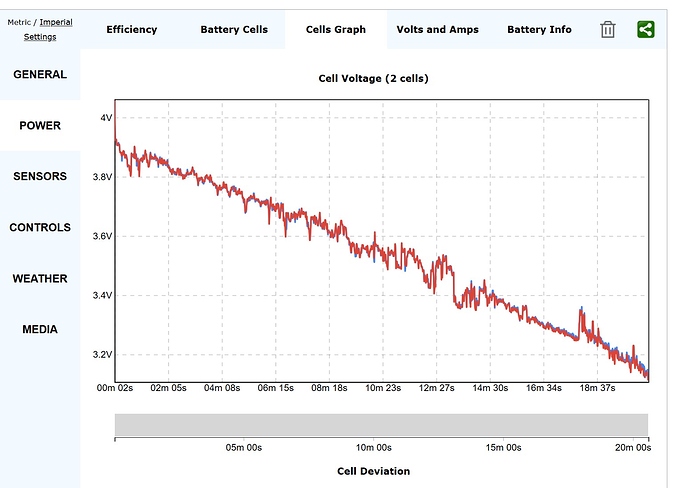Click the green share icon
Image resolution: width=690 pixels, height=488 pixels.
646,29
